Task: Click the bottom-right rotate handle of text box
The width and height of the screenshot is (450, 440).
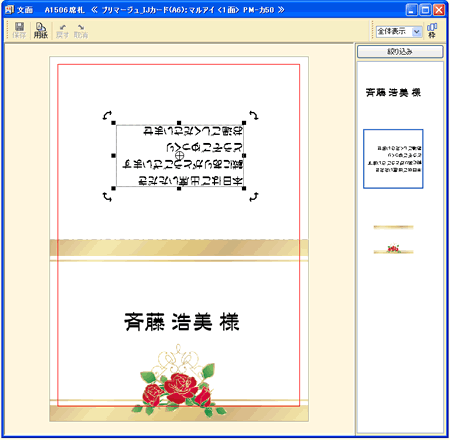Action: (254, 197)
